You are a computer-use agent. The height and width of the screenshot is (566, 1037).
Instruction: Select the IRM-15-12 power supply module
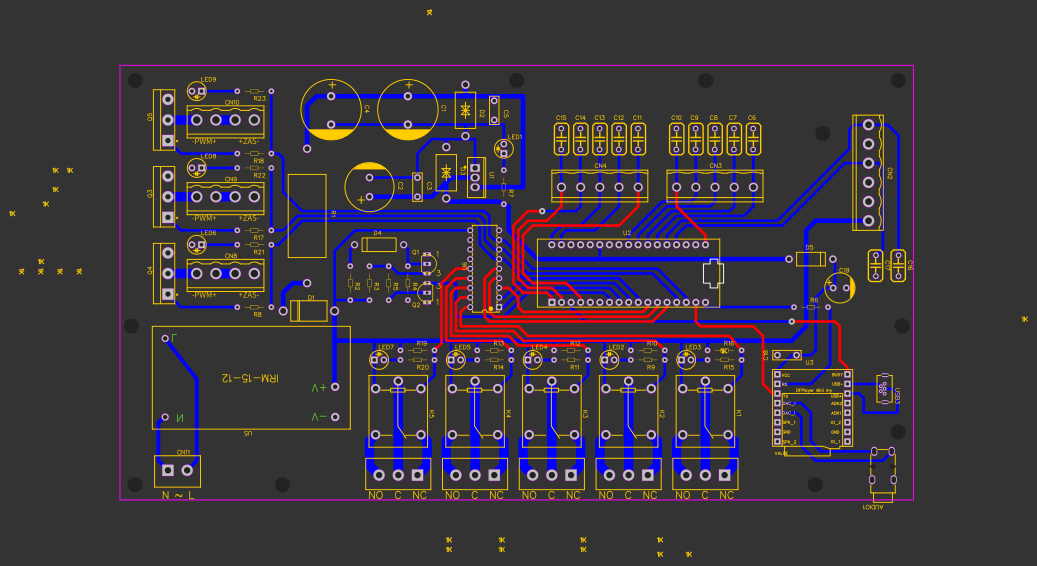251,378
